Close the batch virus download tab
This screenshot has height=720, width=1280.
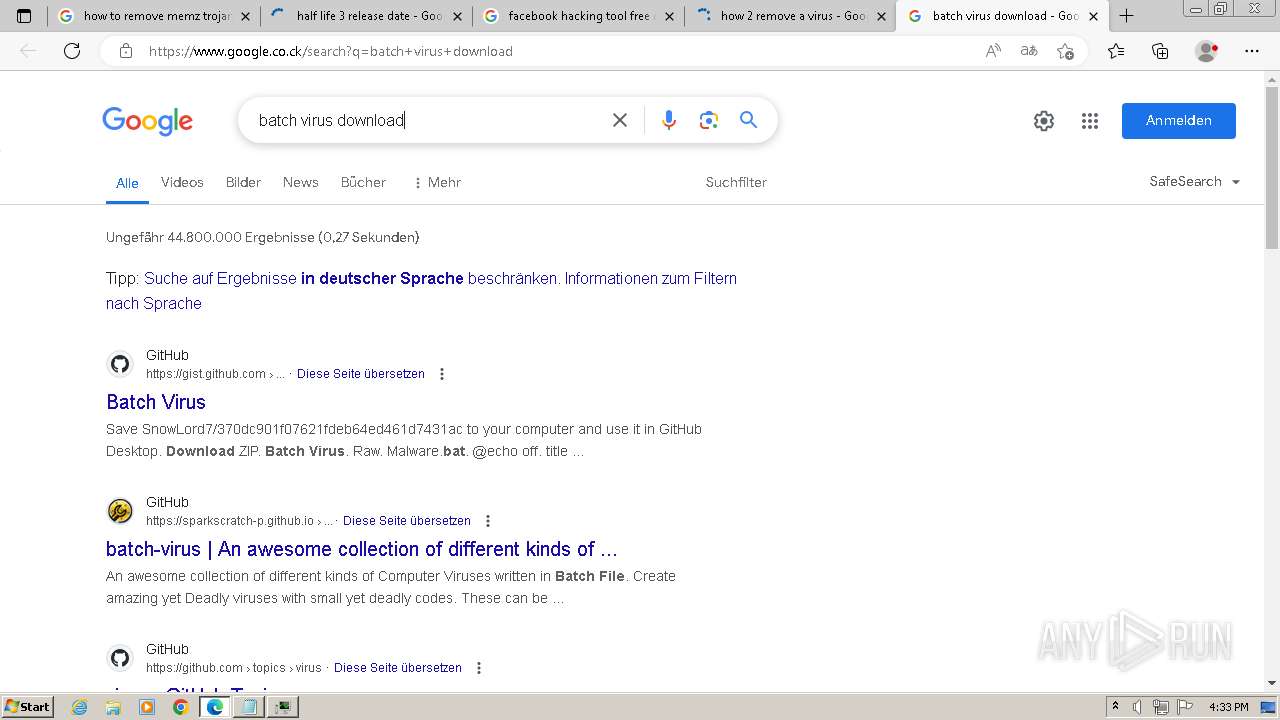[1093, 16]
